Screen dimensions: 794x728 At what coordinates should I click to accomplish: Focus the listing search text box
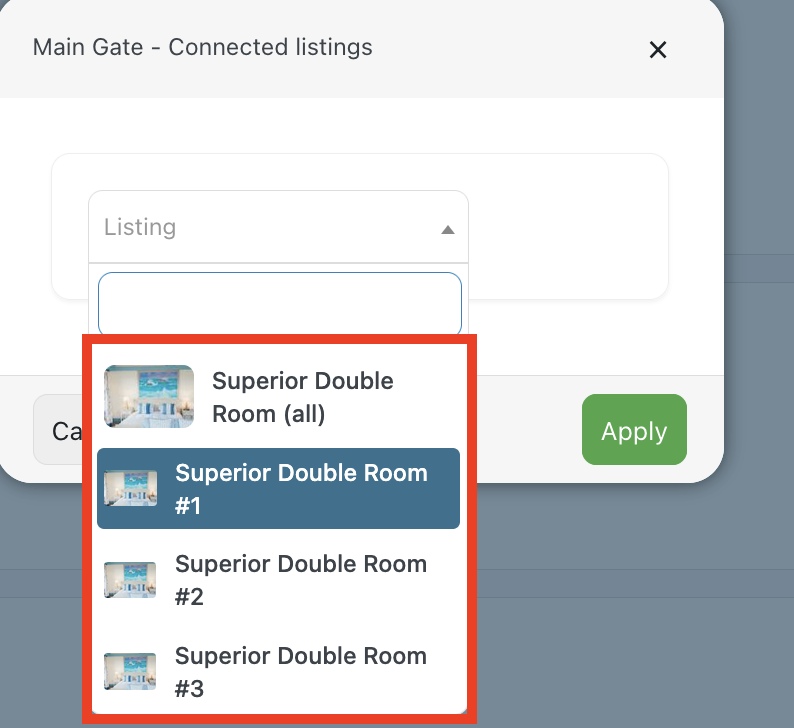coord(279,303)
